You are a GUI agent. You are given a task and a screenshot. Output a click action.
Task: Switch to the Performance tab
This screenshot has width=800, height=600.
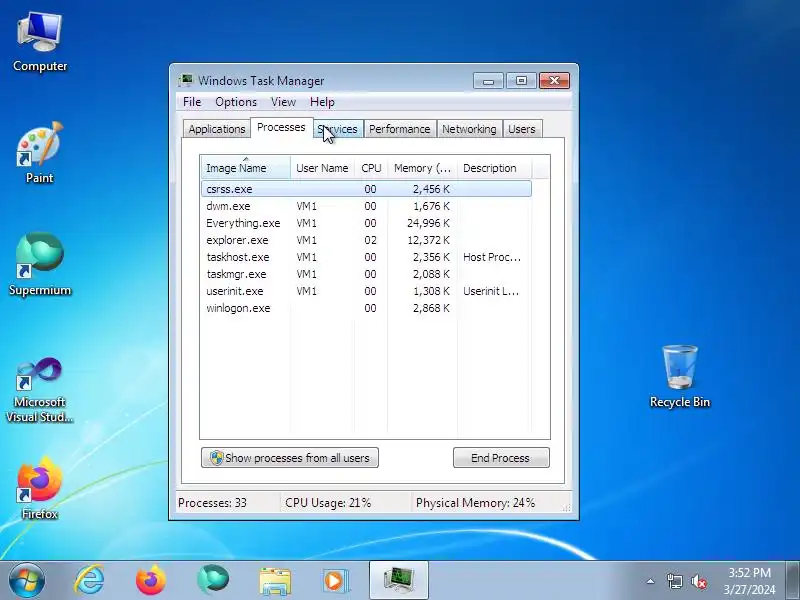point(399,129)
